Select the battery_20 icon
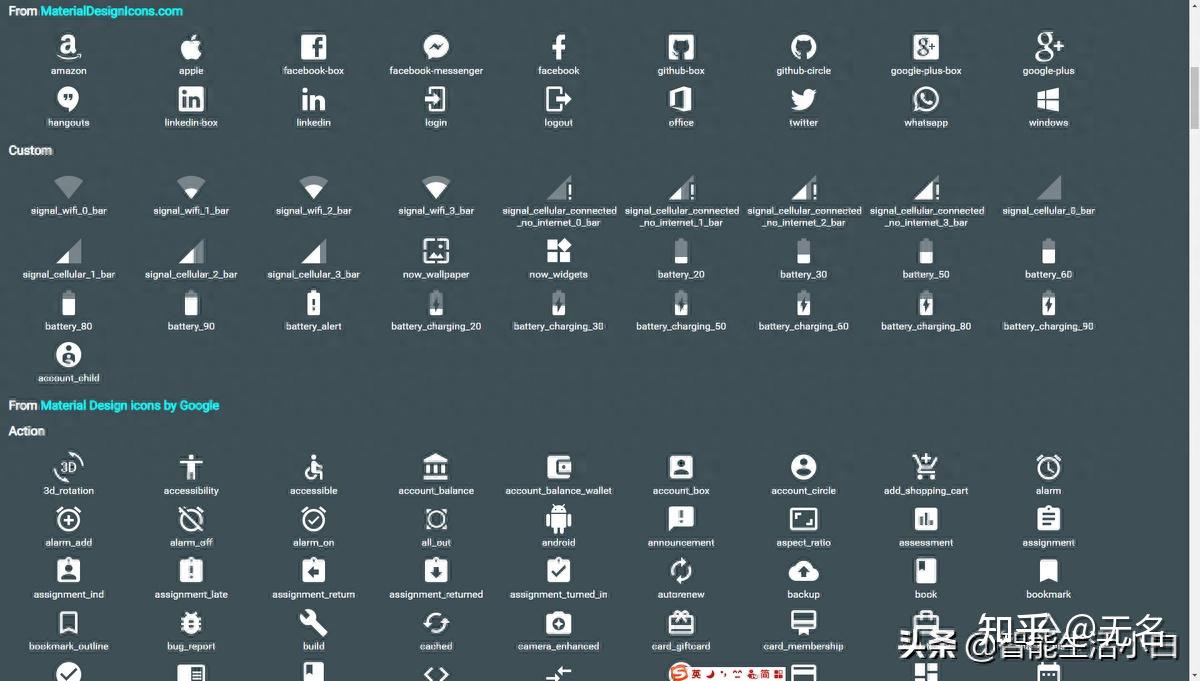Image resolution: width=1200 pixels, height=681 pixels. coord(681,251)
